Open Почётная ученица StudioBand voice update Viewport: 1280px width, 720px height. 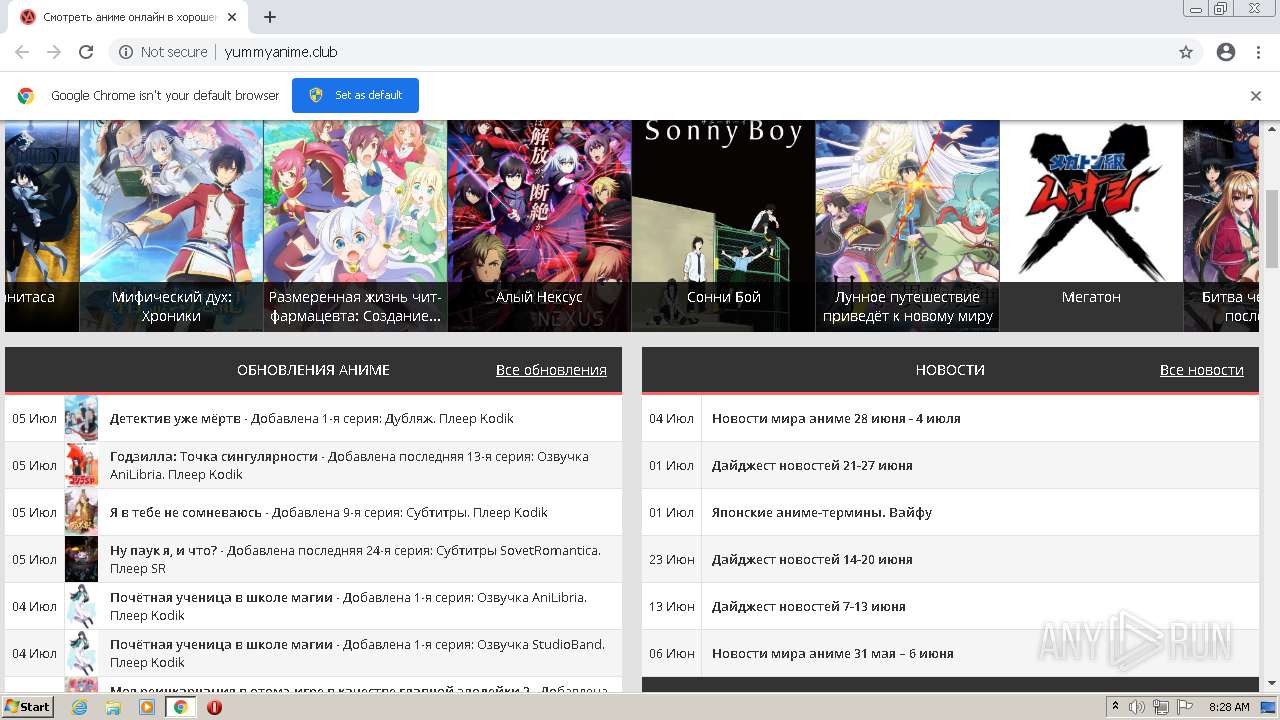(357, 653)
